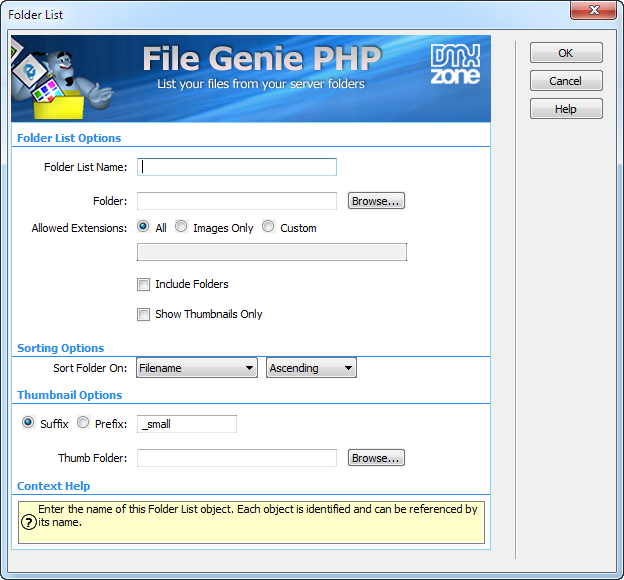
Task: Click the context help description text
Action: 258,516
